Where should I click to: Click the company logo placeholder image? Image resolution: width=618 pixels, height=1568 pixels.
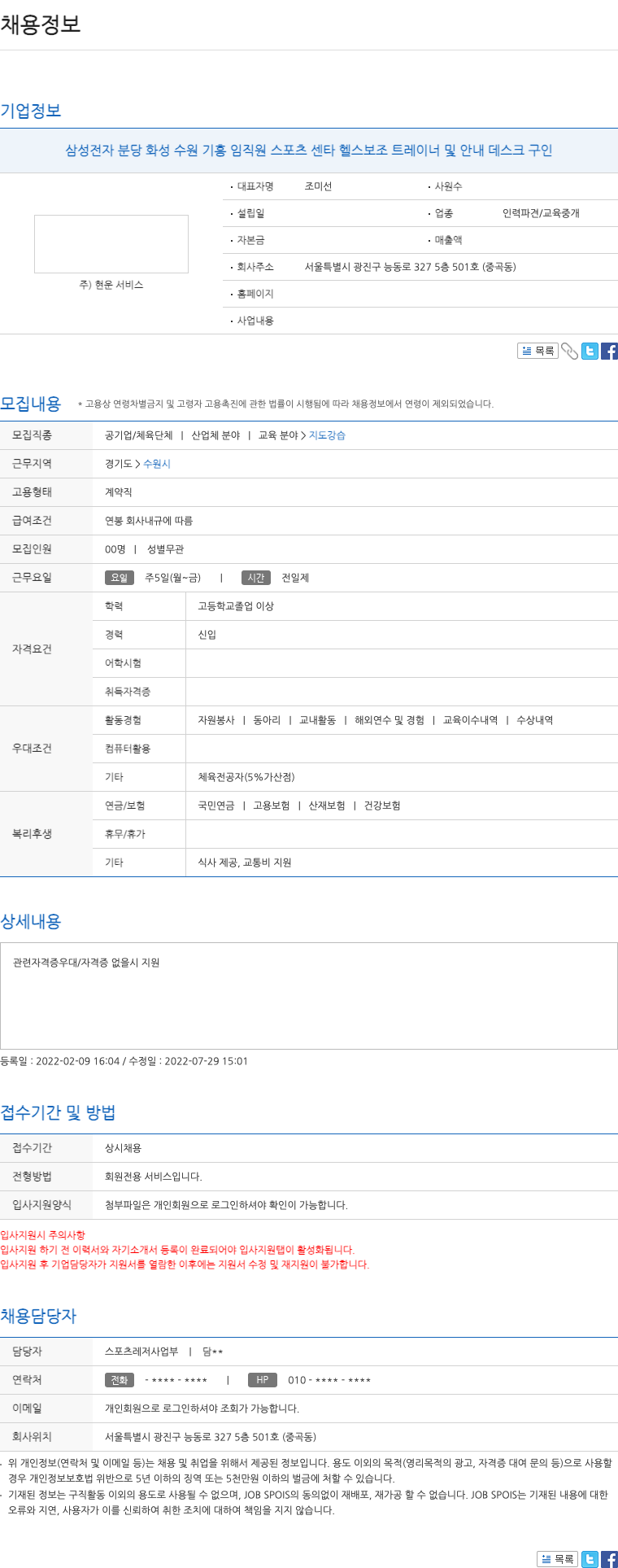tap(111, 244)
